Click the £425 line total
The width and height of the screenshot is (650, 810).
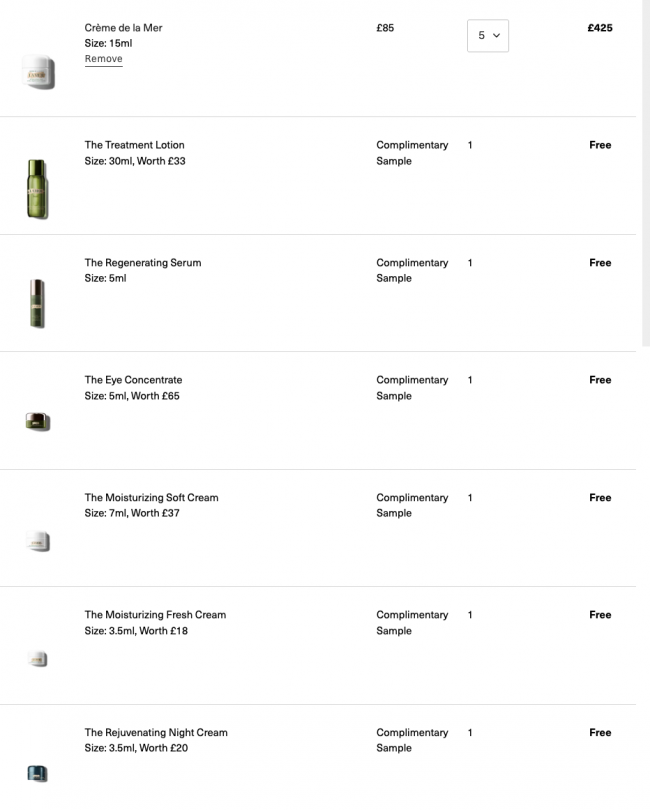(x=600, y=28)
